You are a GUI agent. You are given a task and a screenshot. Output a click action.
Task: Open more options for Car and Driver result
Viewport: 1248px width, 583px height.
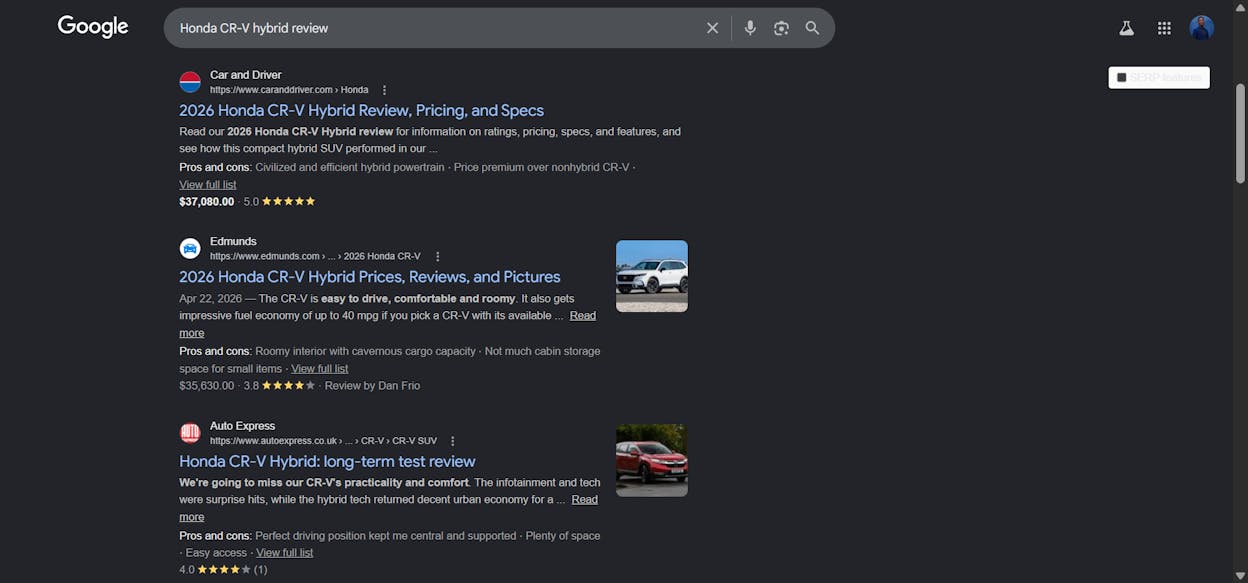tap(384, 90)
